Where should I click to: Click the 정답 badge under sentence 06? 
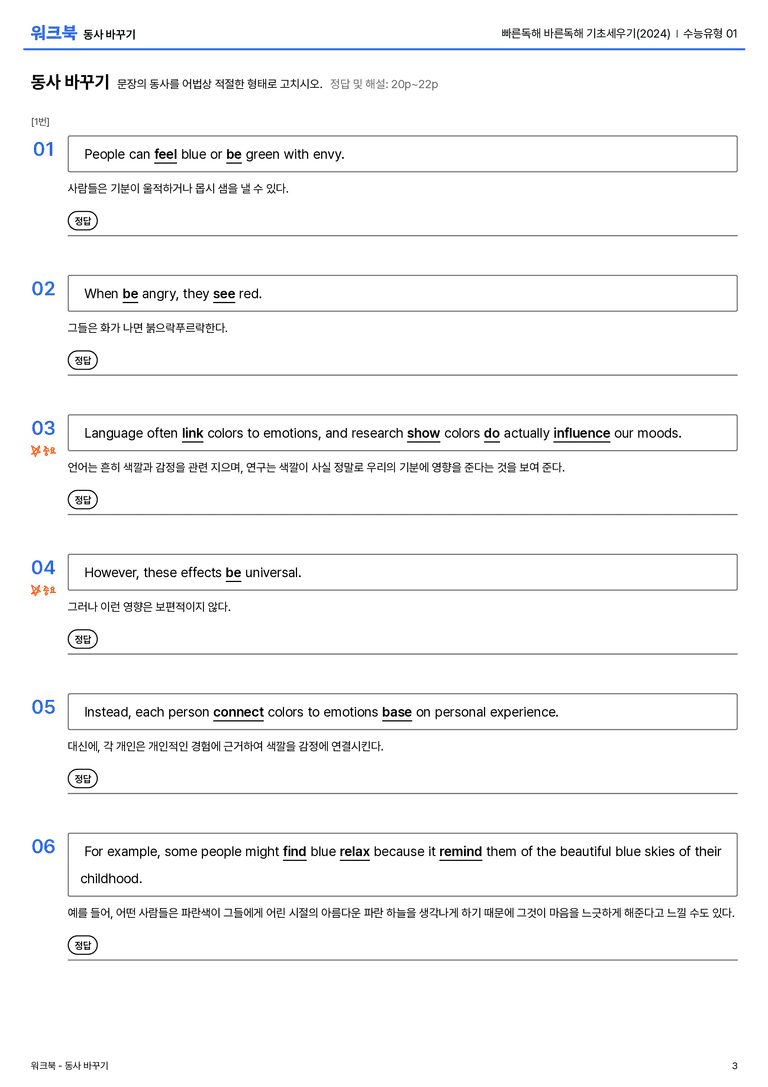tap(82, 944)
